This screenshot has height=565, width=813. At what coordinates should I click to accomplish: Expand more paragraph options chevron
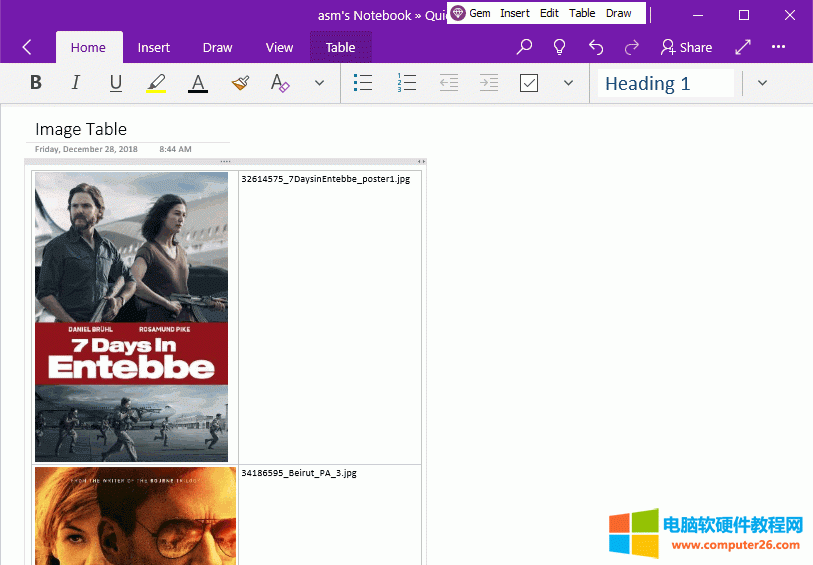point(569,83)
